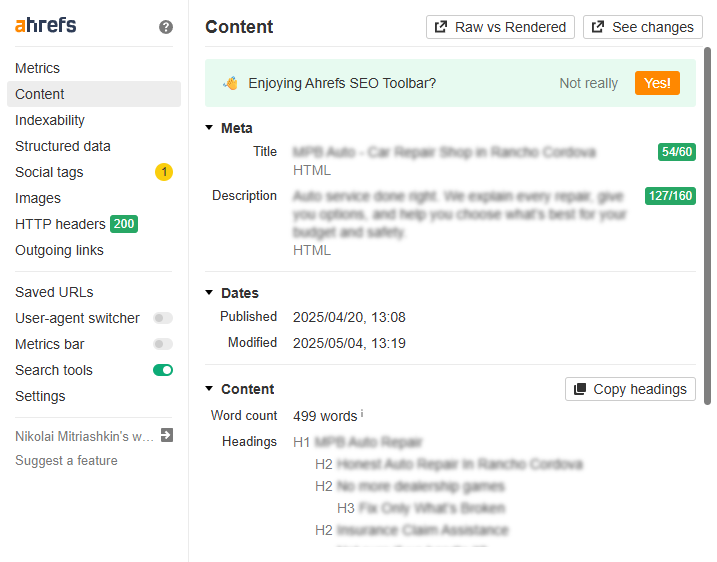Click the description length 127/160 badge
This screenshot has width=717, height=562.
pyautogui.click(x=670, y=196)
